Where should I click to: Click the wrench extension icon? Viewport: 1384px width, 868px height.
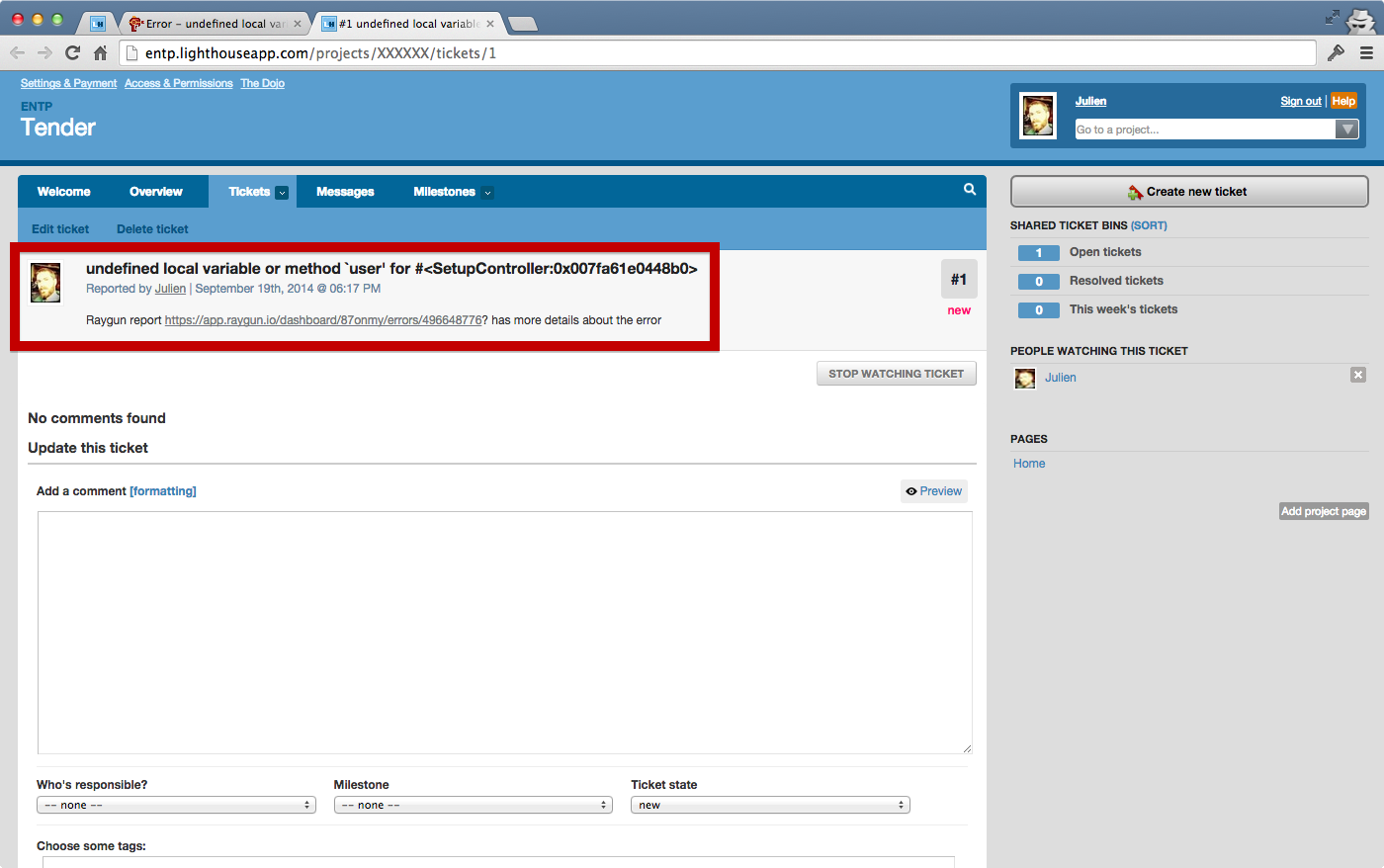click(1336, 53)
